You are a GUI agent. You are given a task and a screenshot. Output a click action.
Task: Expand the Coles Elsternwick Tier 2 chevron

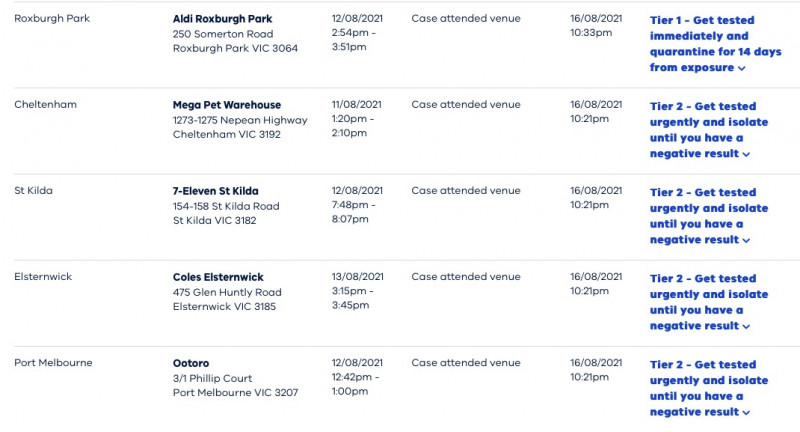746,327
